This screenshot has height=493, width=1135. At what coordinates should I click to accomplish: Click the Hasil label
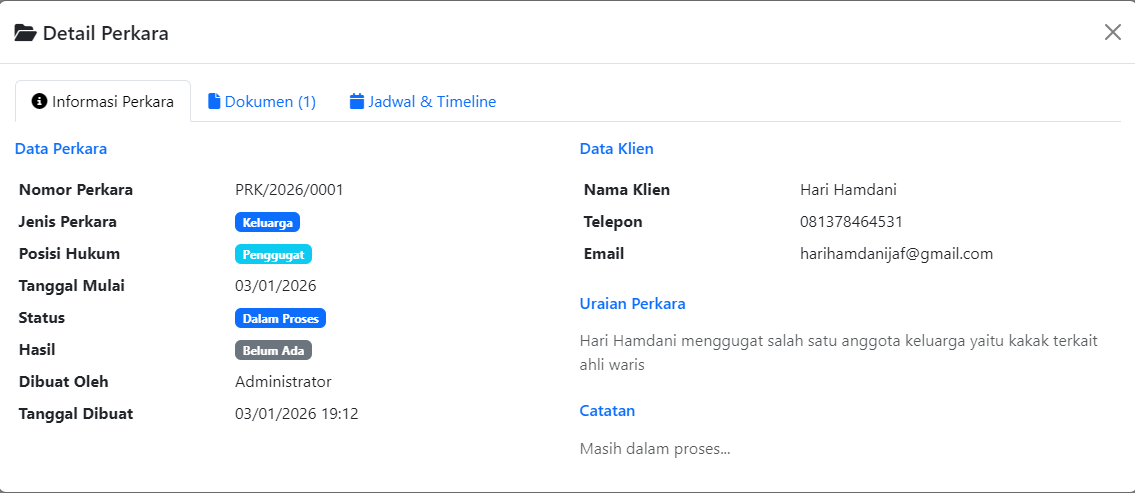pos(37,350)
